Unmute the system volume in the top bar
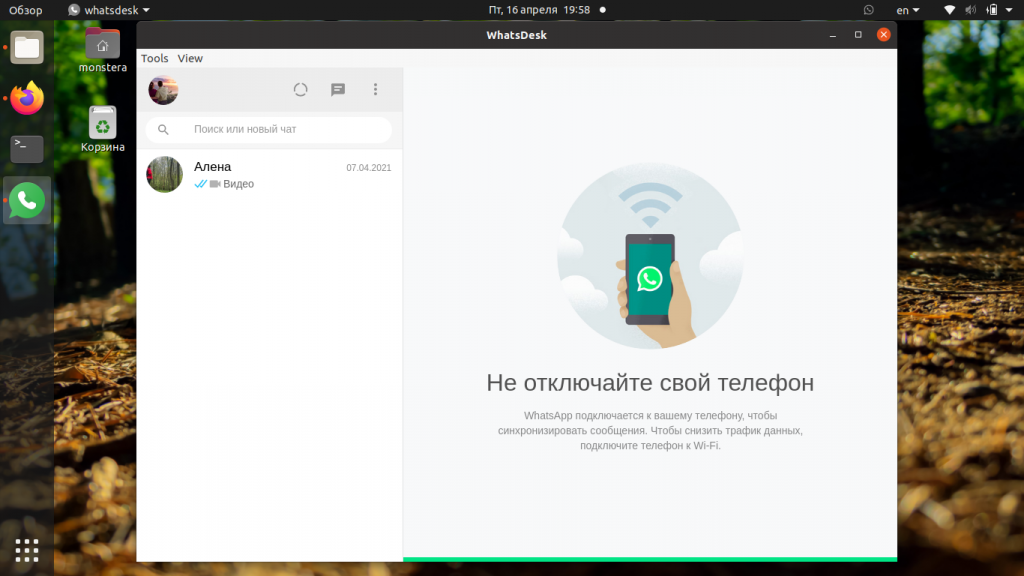 click(969, 10)
